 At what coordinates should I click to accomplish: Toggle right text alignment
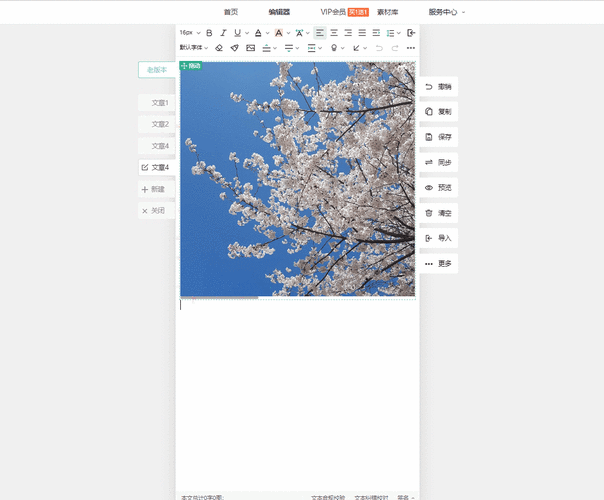click(x=348, y=33)
